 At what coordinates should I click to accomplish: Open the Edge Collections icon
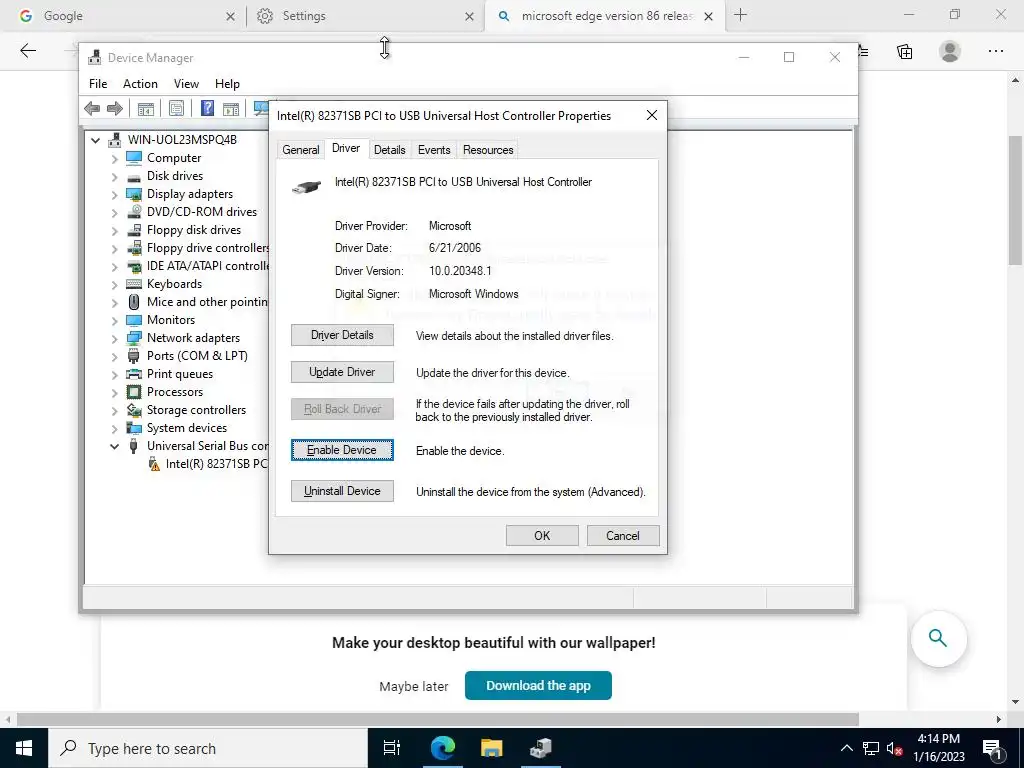pos(904,52)
